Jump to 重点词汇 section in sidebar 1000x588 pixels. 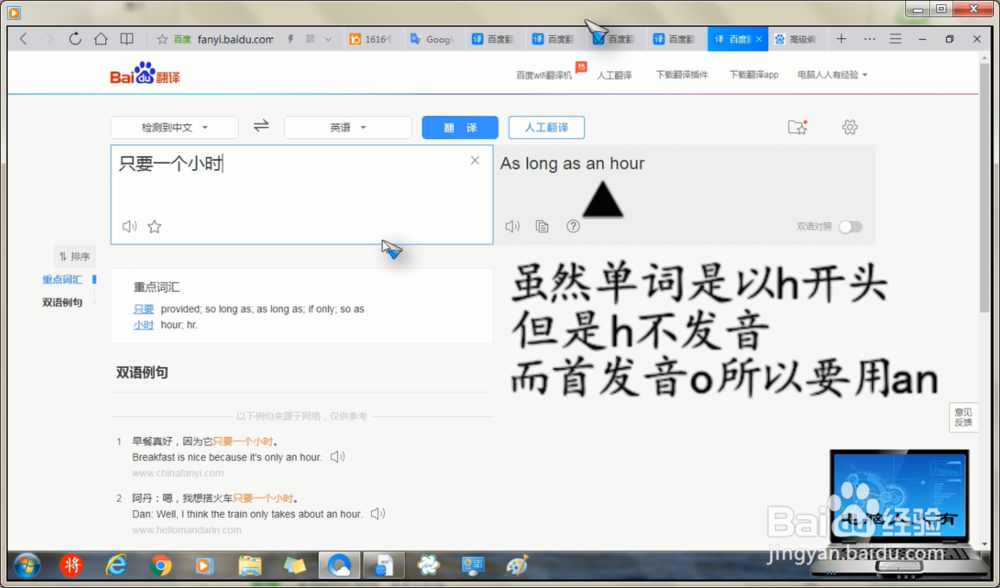(62, 279)
